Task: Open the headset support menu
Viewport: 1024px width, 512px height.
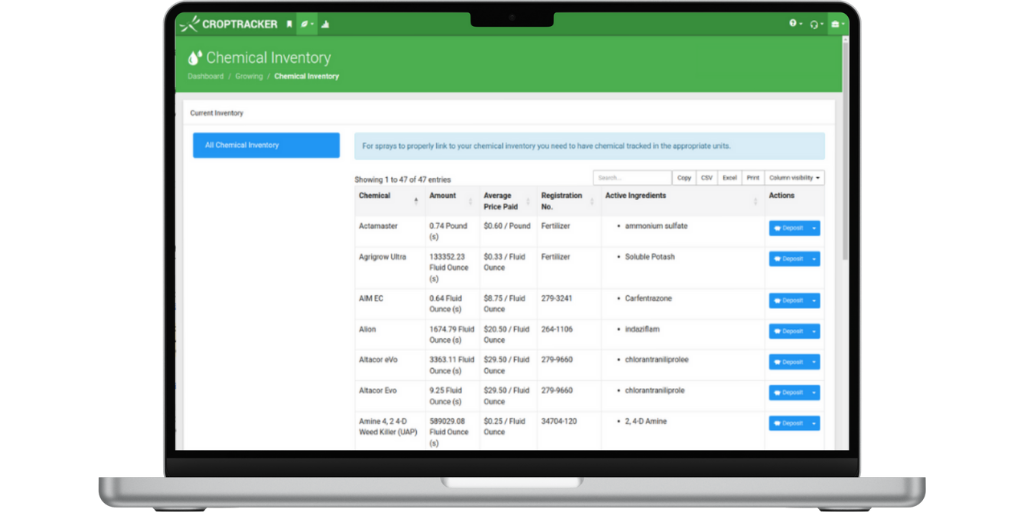Action: tap(816, 24)
